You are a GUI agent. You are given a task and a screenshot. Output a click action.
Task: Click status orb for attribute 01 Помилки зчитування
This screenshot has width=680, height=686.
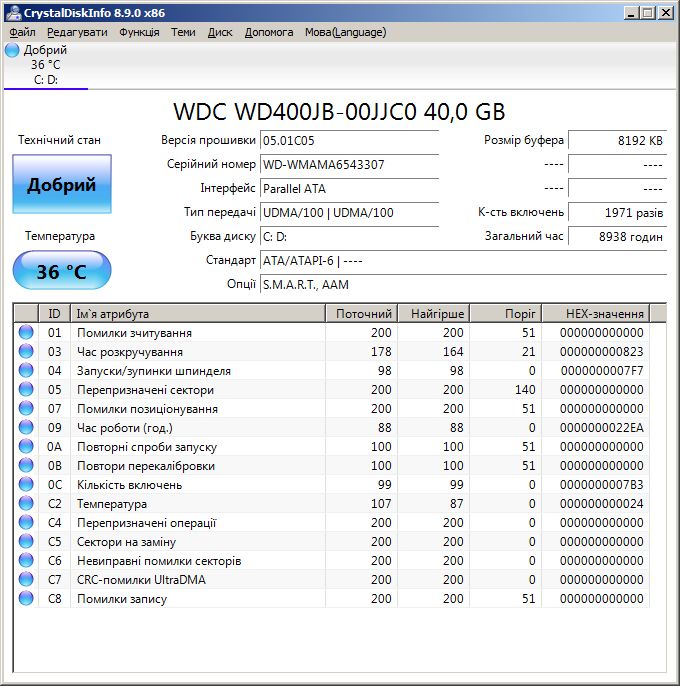(26, 332)
